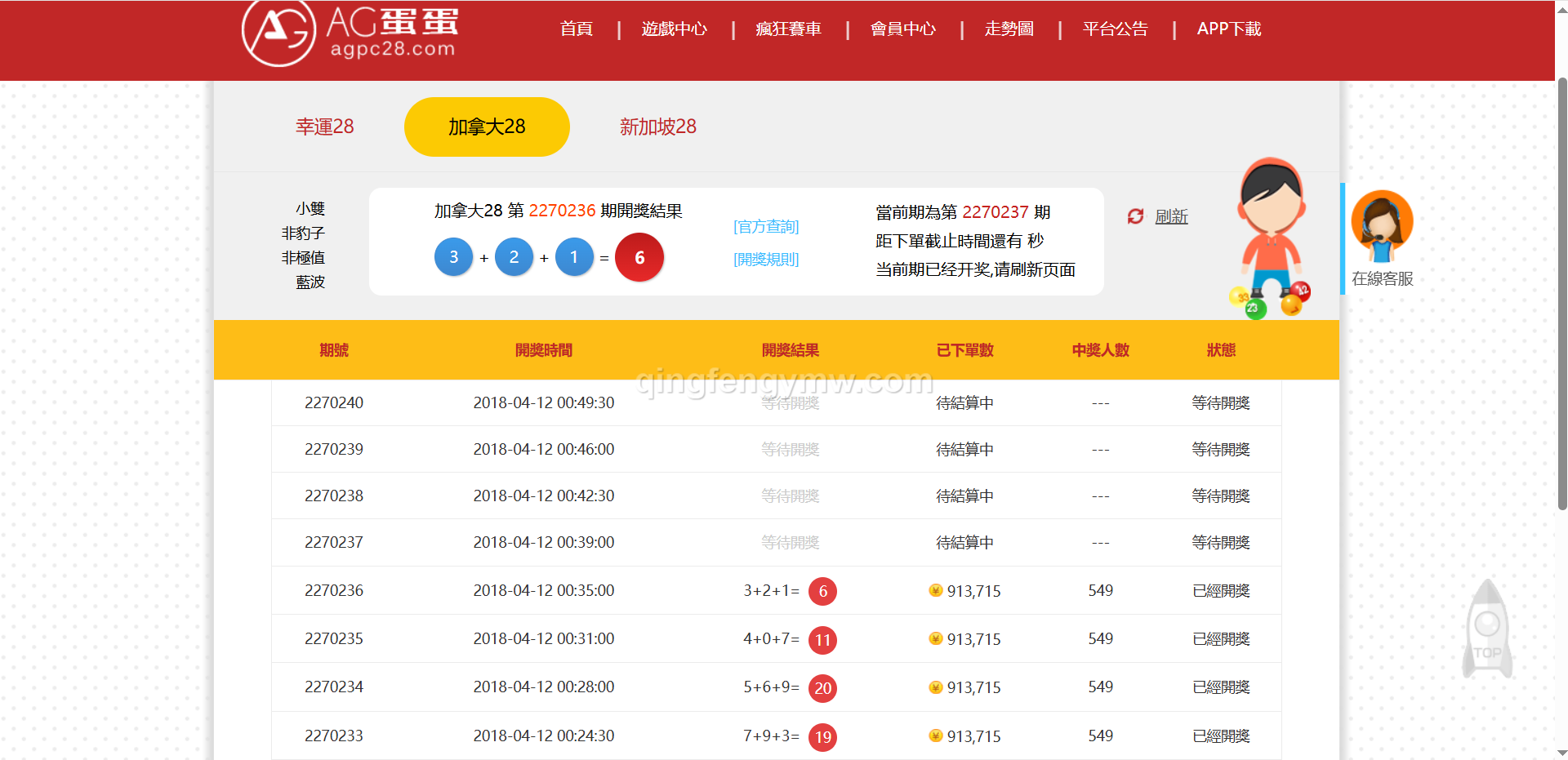This screenshot has width=1568, height=760.
Task: Click the red refresh arrows icon
Action: [x=1135, y=216]
